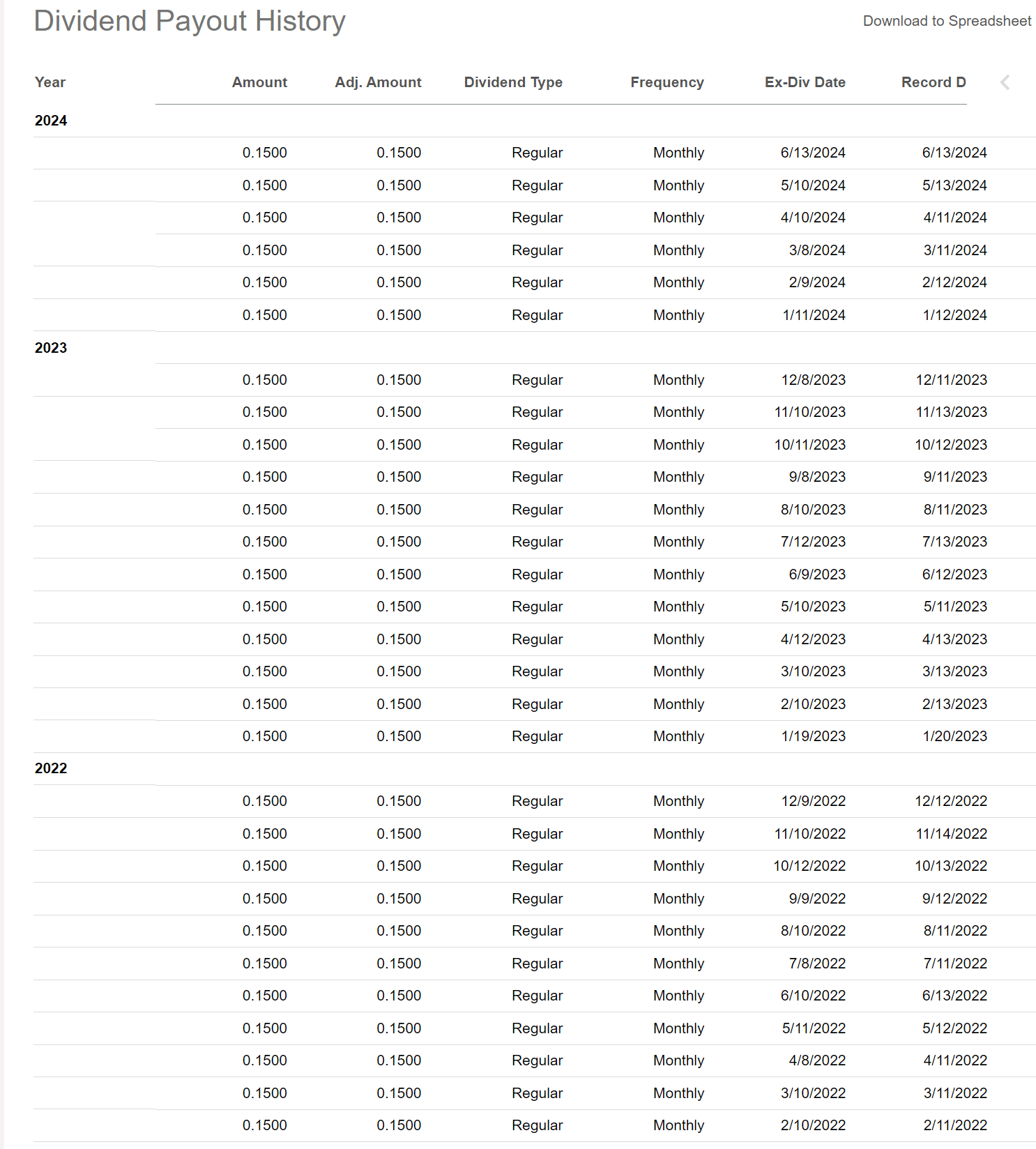This screenshot has width=1036, height=1149.
Task: Sort the table by Ex-Div Date
Action: tap(805, 82)
